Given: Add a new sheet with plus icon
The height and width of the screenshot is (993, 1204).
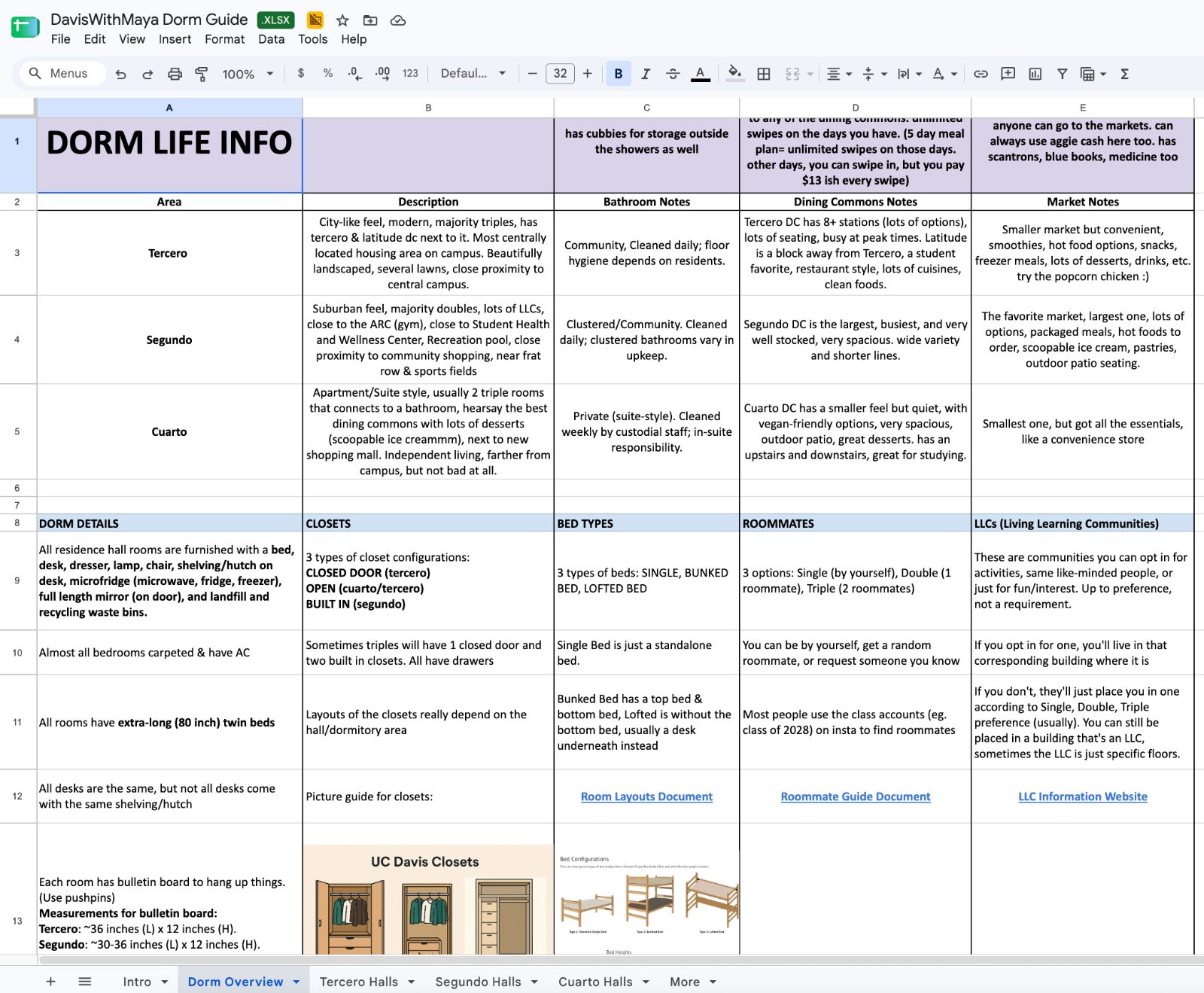Looking at the screenshot, I should [x=50, y=981].
